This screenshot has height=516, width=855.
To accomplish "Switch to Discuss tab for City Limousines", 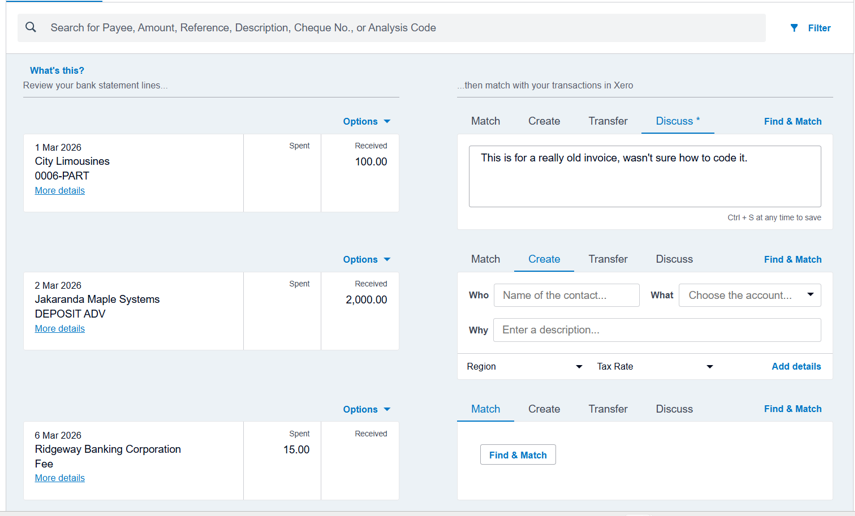I will (x=677, y=122).
